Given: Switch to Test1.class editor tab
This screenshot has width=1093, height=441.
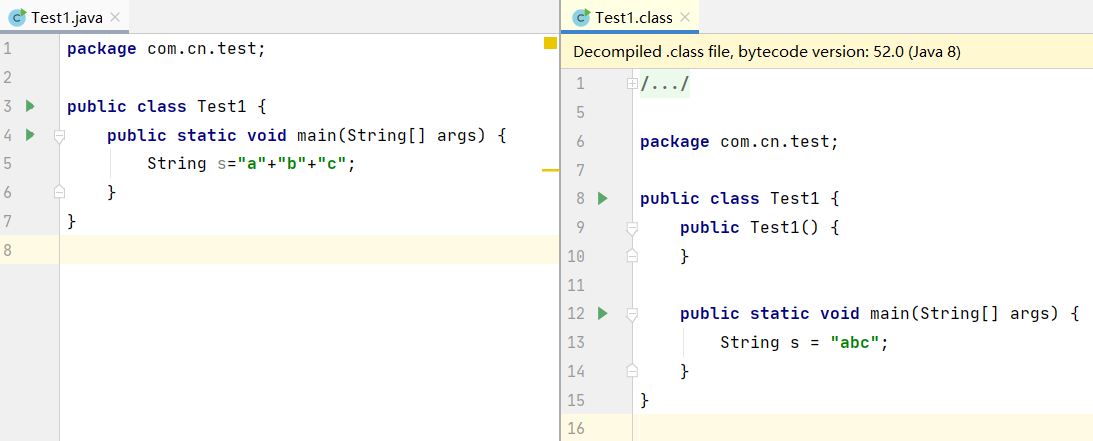Looking at the screenshot, I should [x=630, y=17].
